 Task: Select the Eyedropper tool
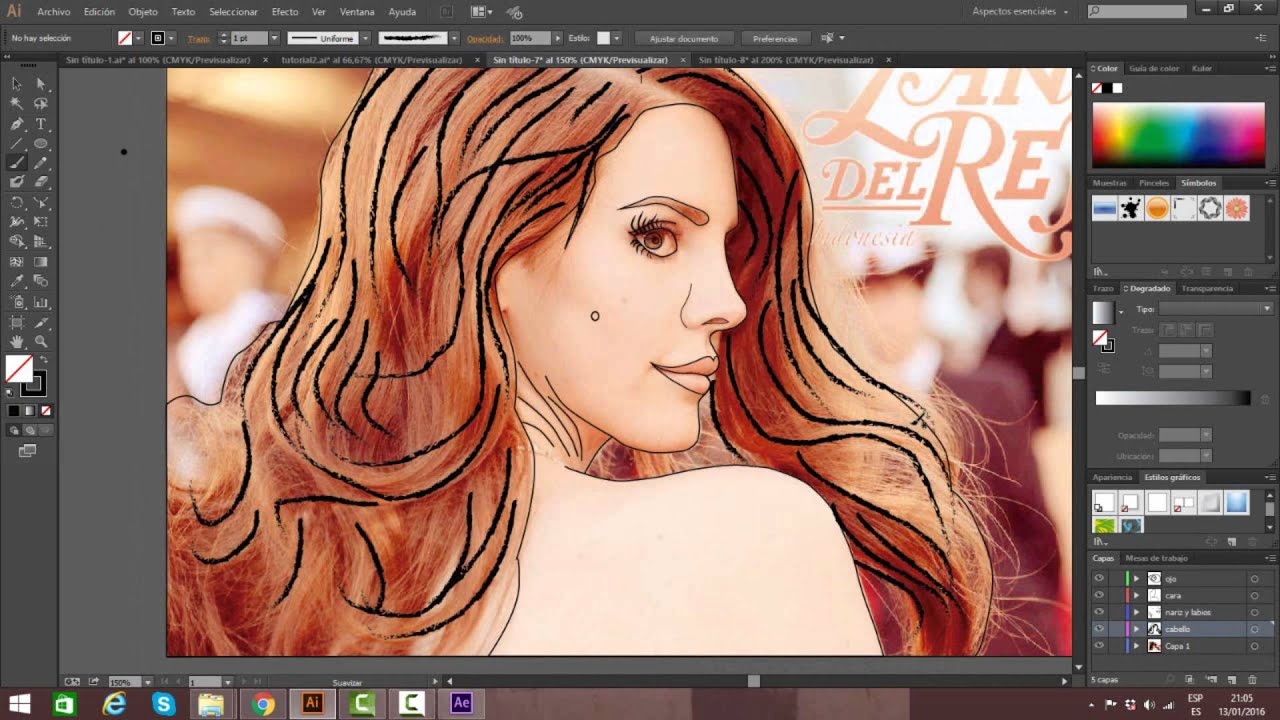[17, 282]
